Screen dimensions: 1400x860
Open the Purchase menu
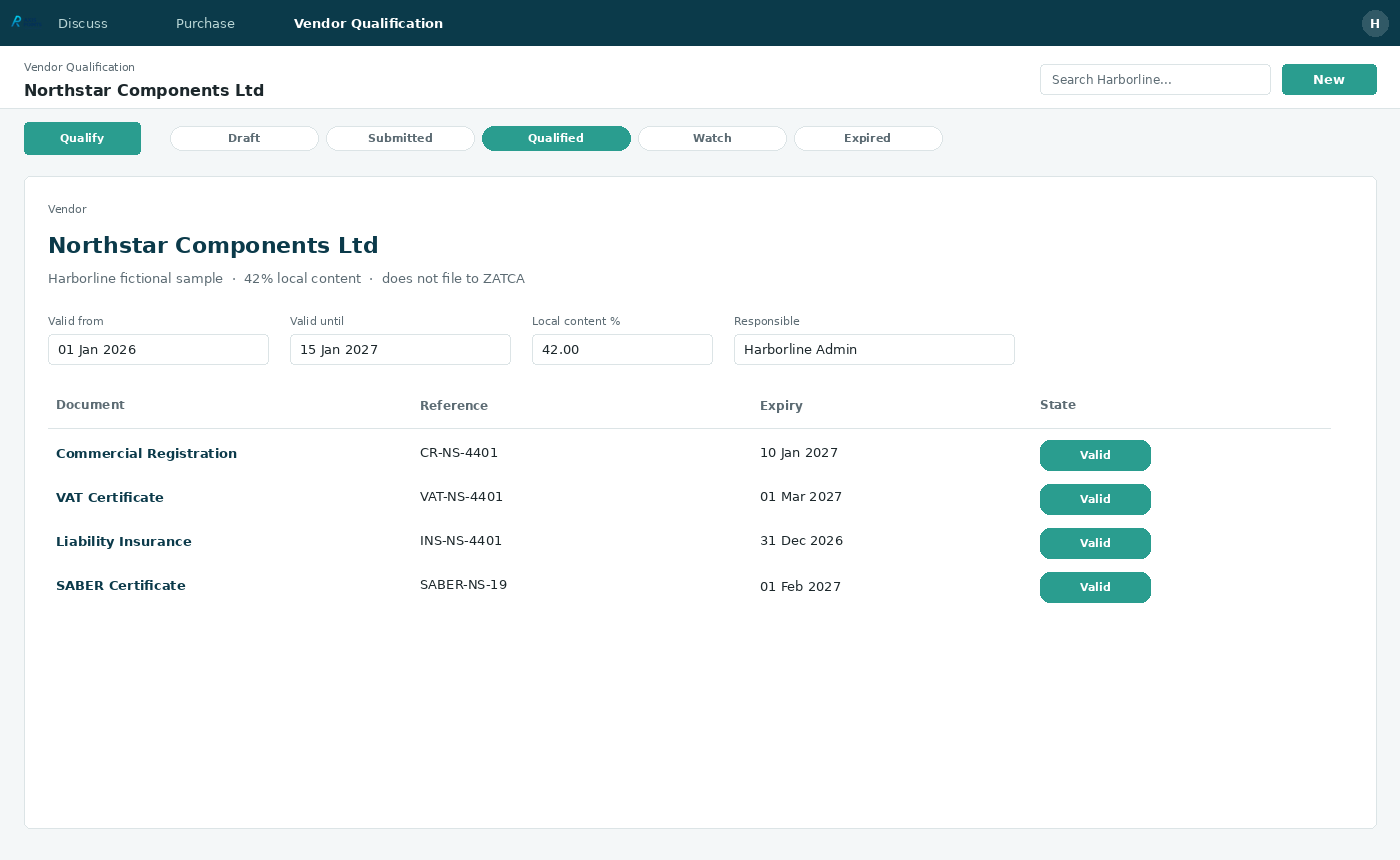(205, 23)
